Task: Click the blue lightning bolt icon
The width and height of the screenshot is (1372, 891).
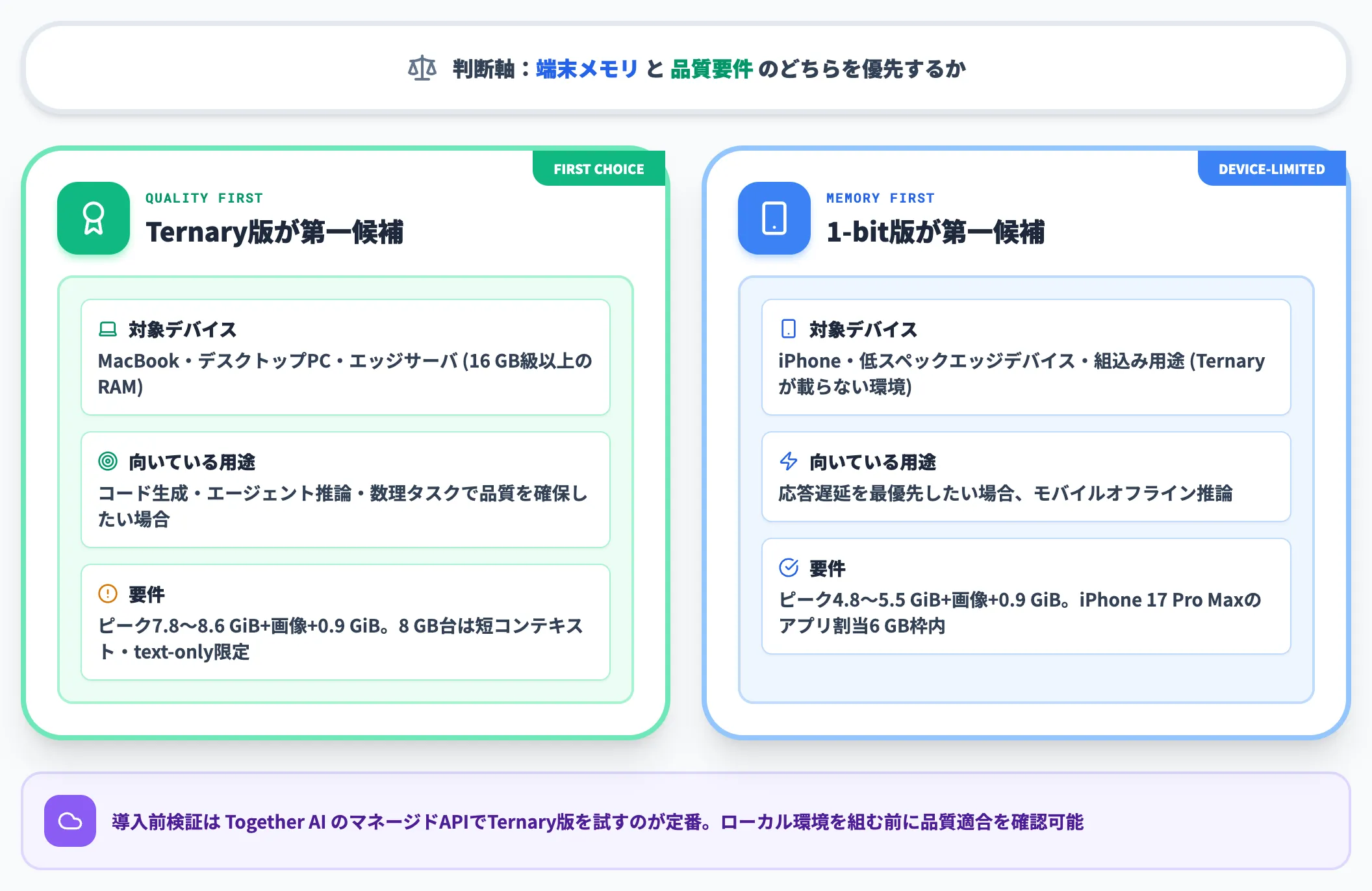Action: pyautogui.click(x=789, y=461)
